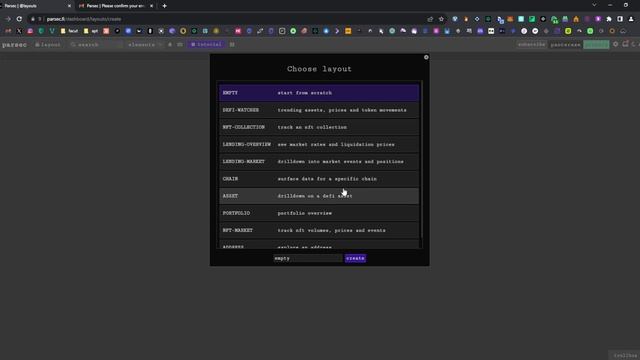Viewport: 640px width, 360px height.
Task: Click the layout list scrollbar
Action: pos(421,159)
